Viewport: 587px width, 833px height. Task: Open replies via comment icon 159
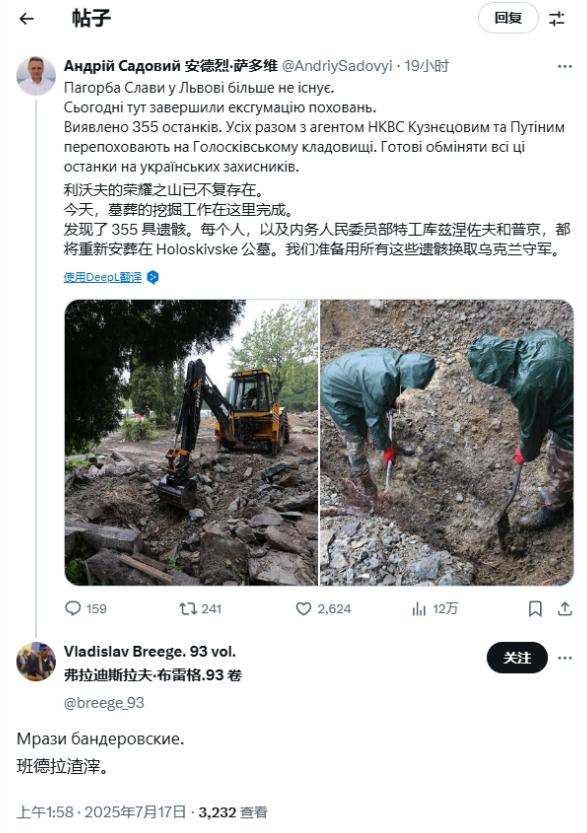[85, 609]
